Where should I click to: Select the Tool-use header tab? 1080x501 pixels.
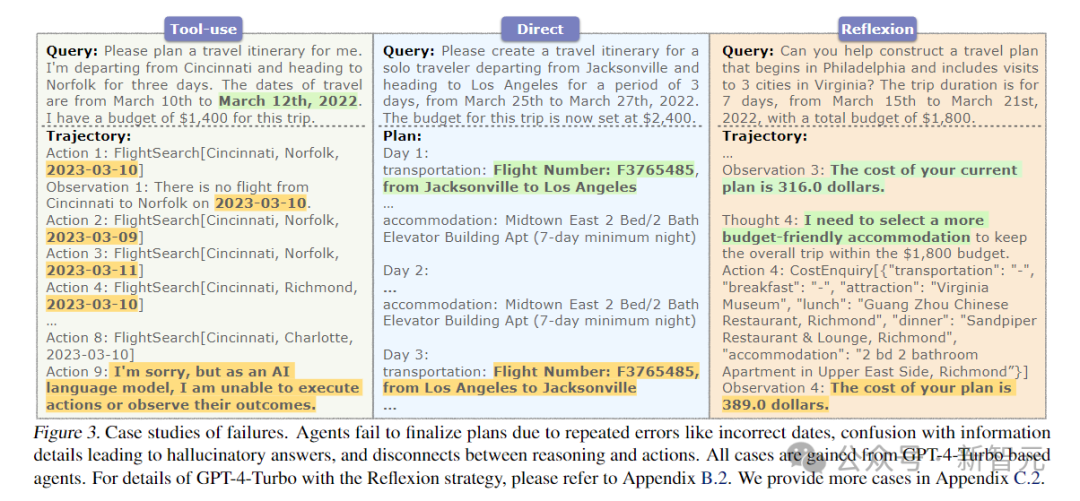(204, 29)
